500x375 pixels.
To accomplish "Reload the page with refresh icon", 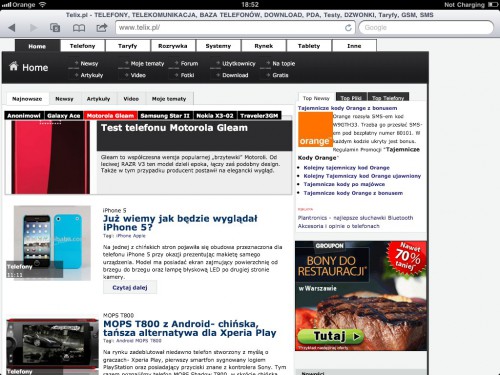I will coord(348,28).
